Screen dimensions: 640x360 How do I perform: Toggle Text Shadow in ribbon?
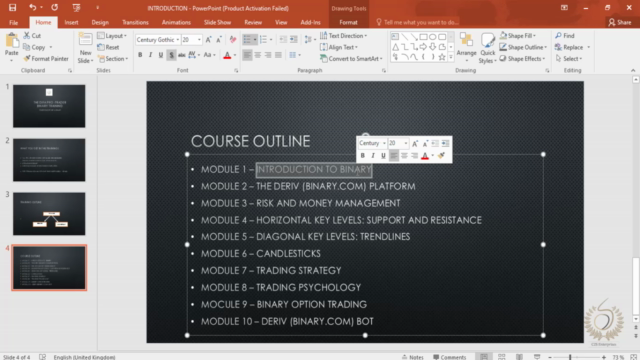171,55
